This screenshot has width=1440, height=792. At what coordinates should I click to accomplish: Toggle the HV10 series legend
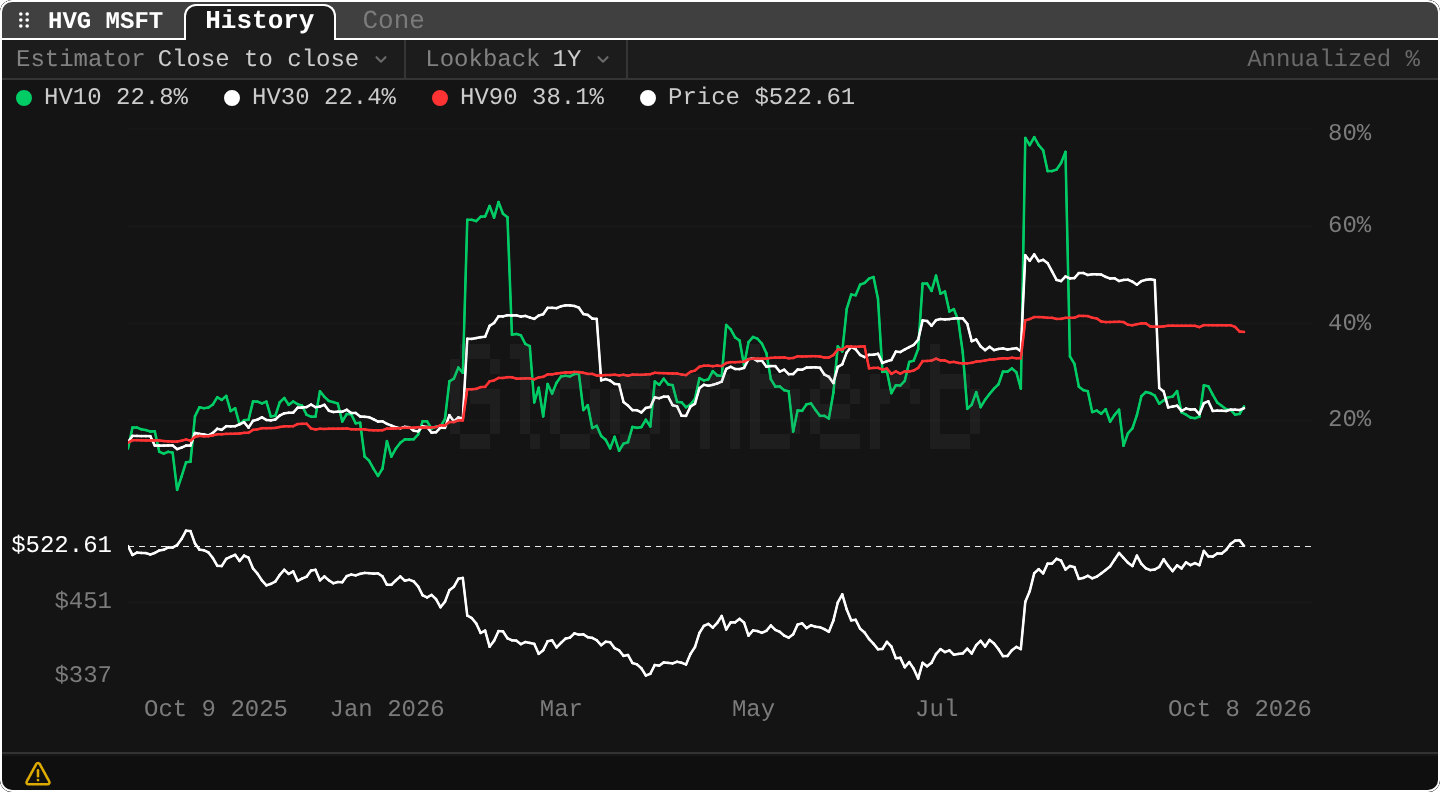[103, 98]
